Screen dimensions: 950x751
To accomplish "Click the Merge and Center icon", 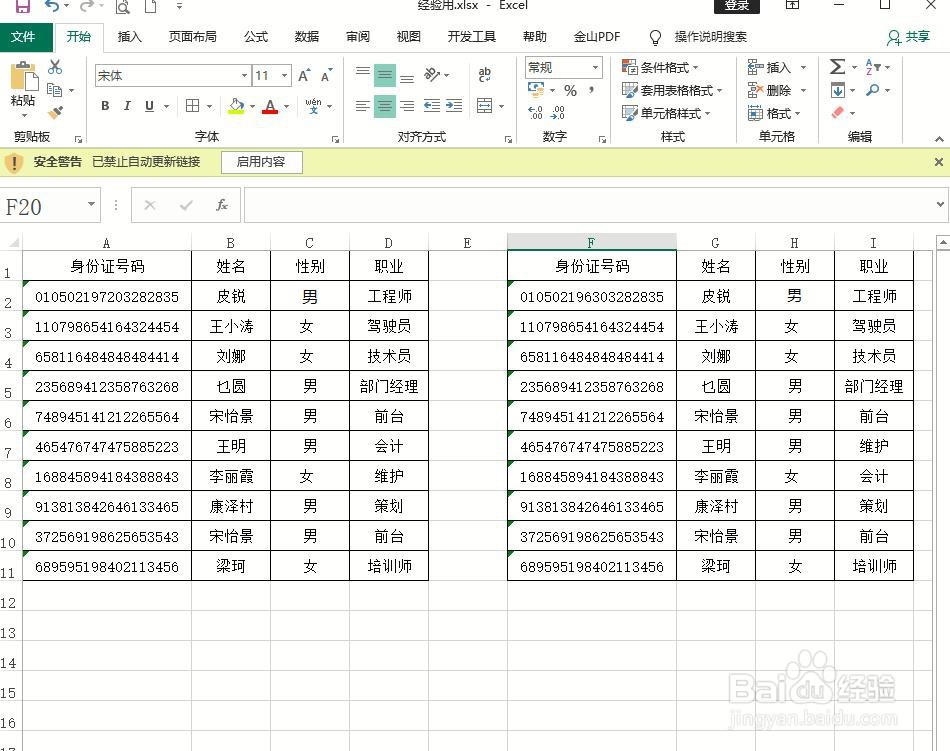I will [485, 106].
